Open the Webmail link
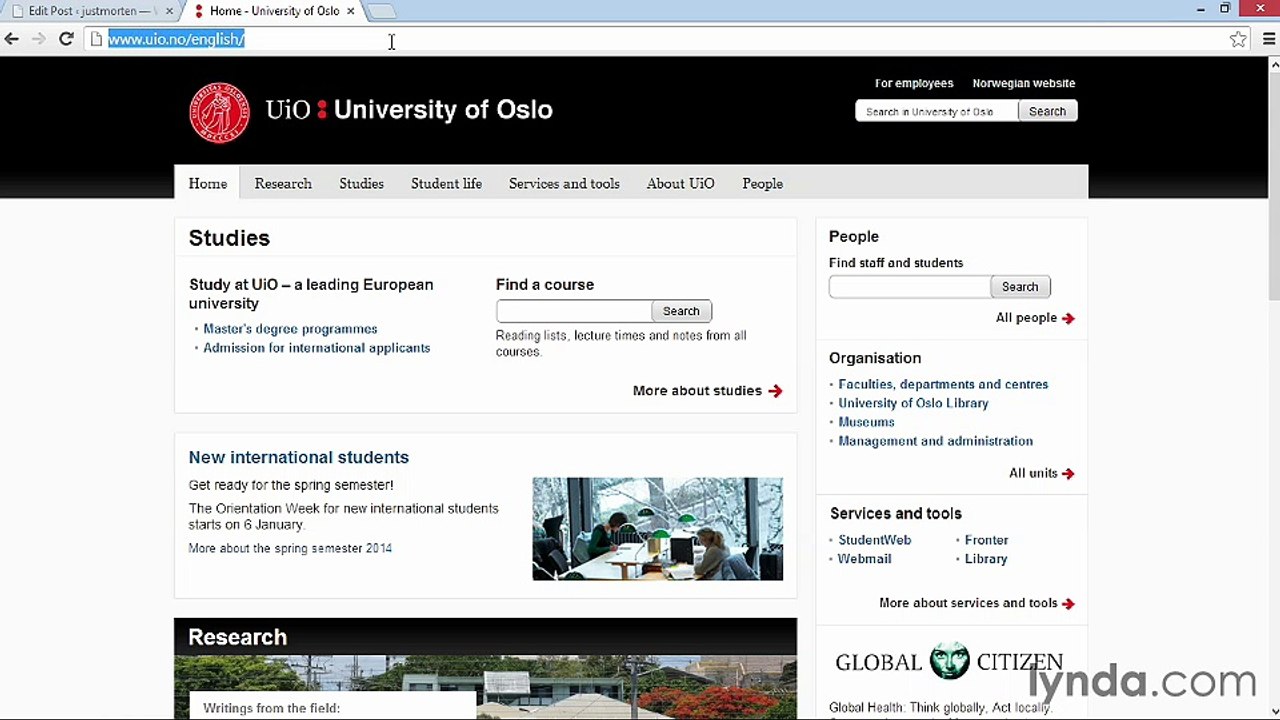Viewport: 1280px width, 720px height. pyautogui.click(x=864, y=559)
